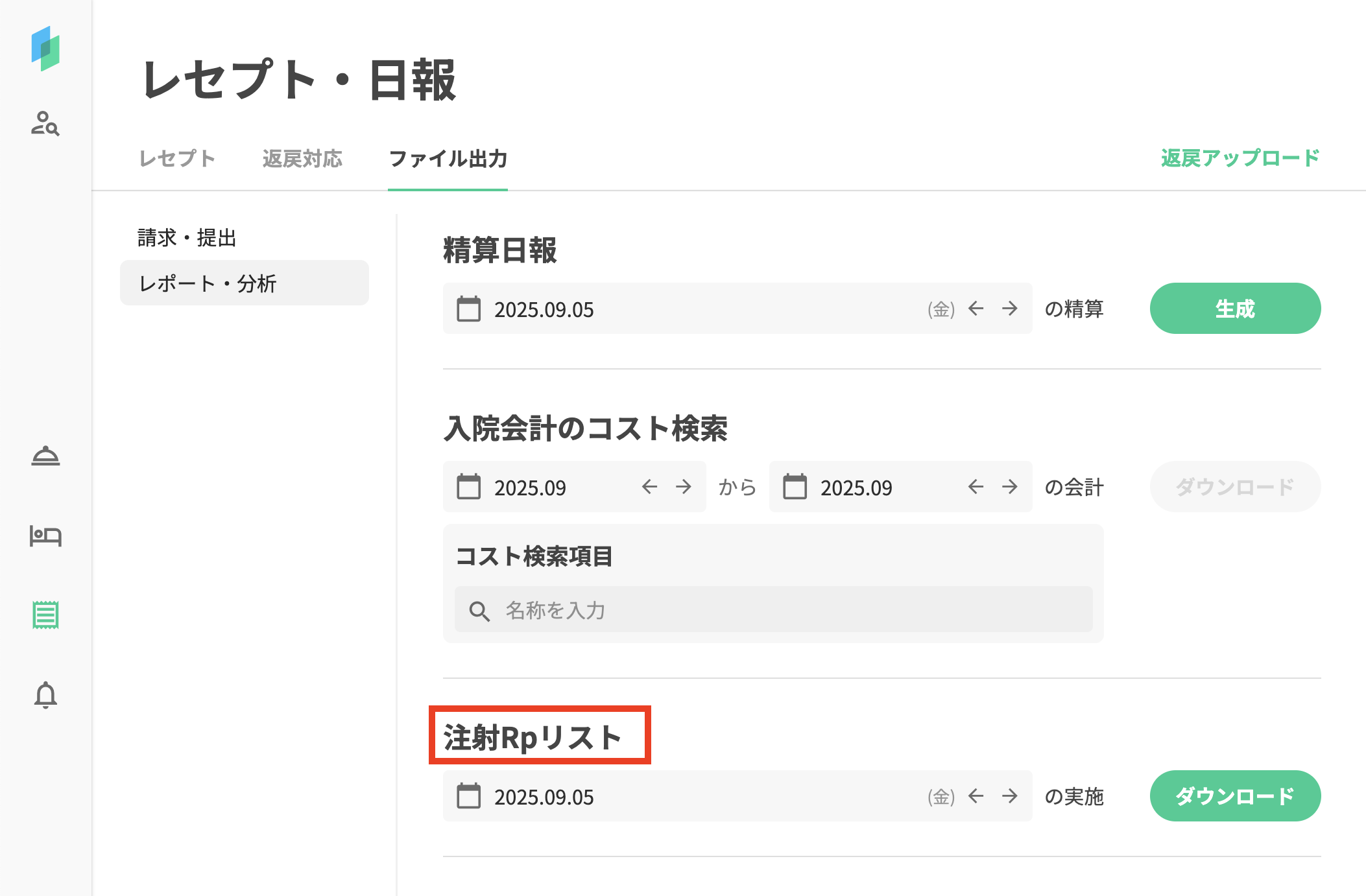
Task: Click the 生成 button
Action: (x=1235, y=309)
